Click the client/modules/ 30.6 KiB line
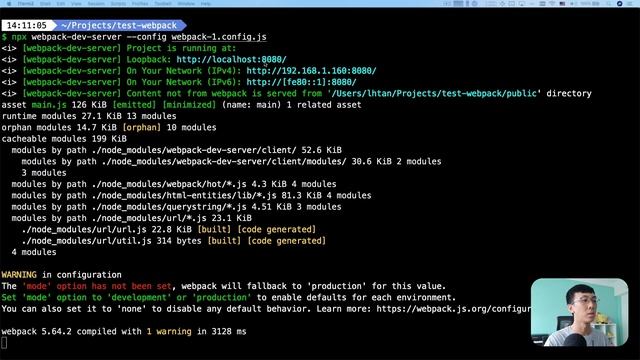 tap(231, 162)
